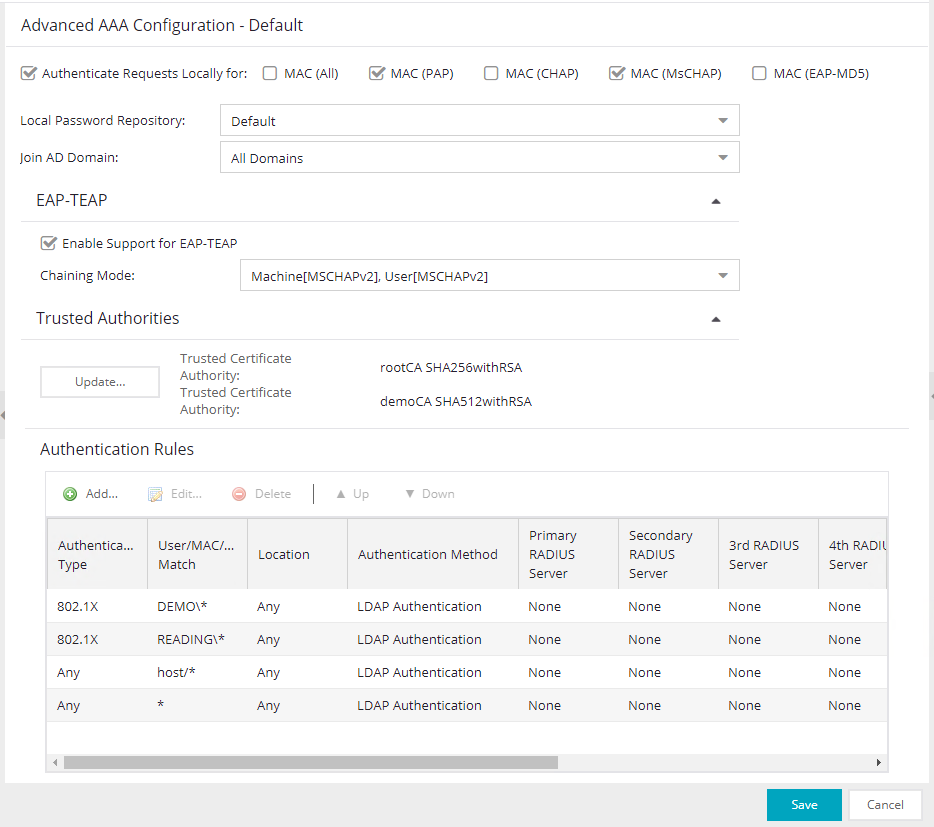The width and height of the screenshot is (934, 827).
Task: Move rule Down with the arrow icon
Action: point(409,494)
